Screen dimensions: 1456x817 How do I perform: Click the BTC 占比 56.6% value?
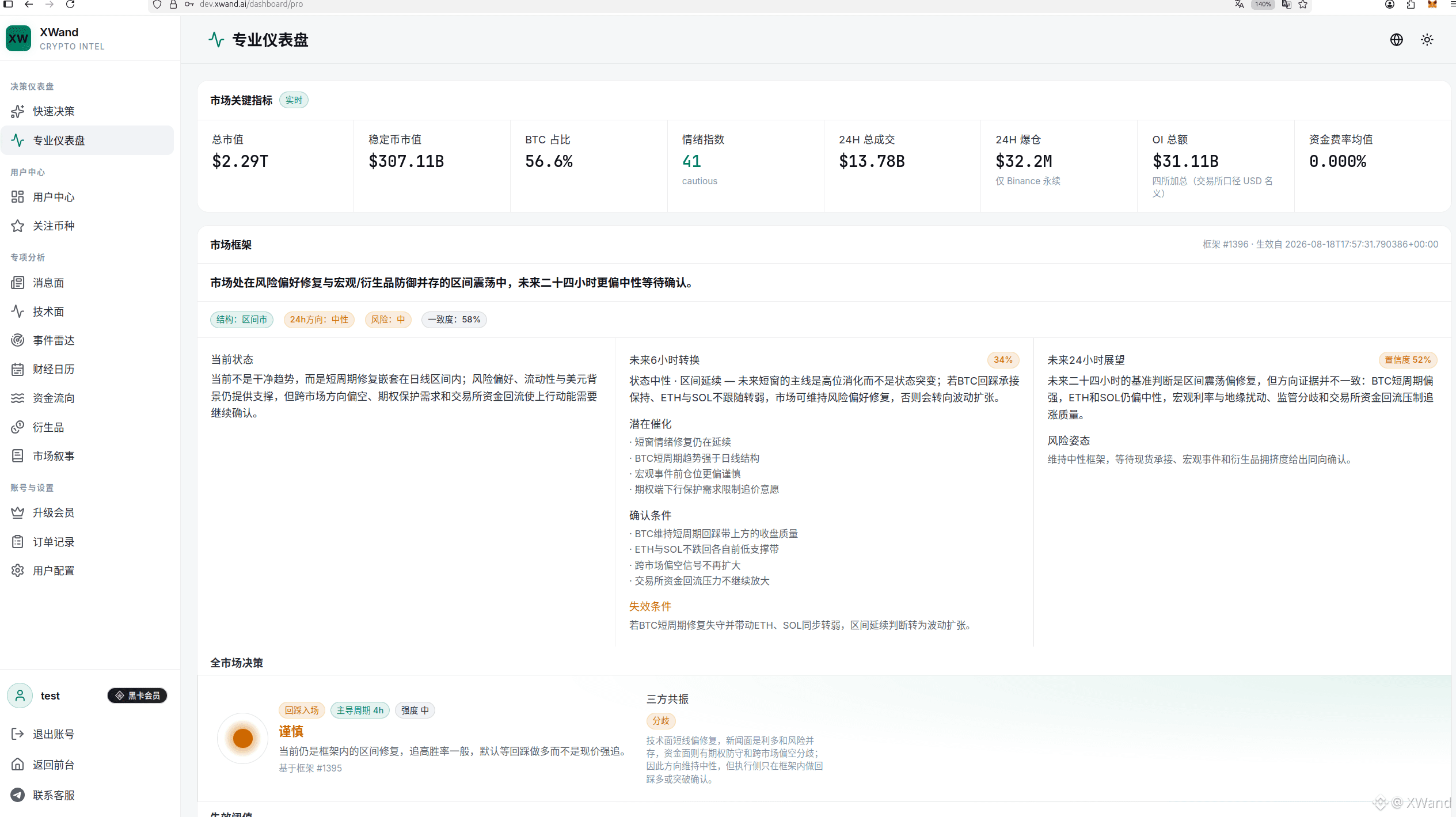point(549,161)
